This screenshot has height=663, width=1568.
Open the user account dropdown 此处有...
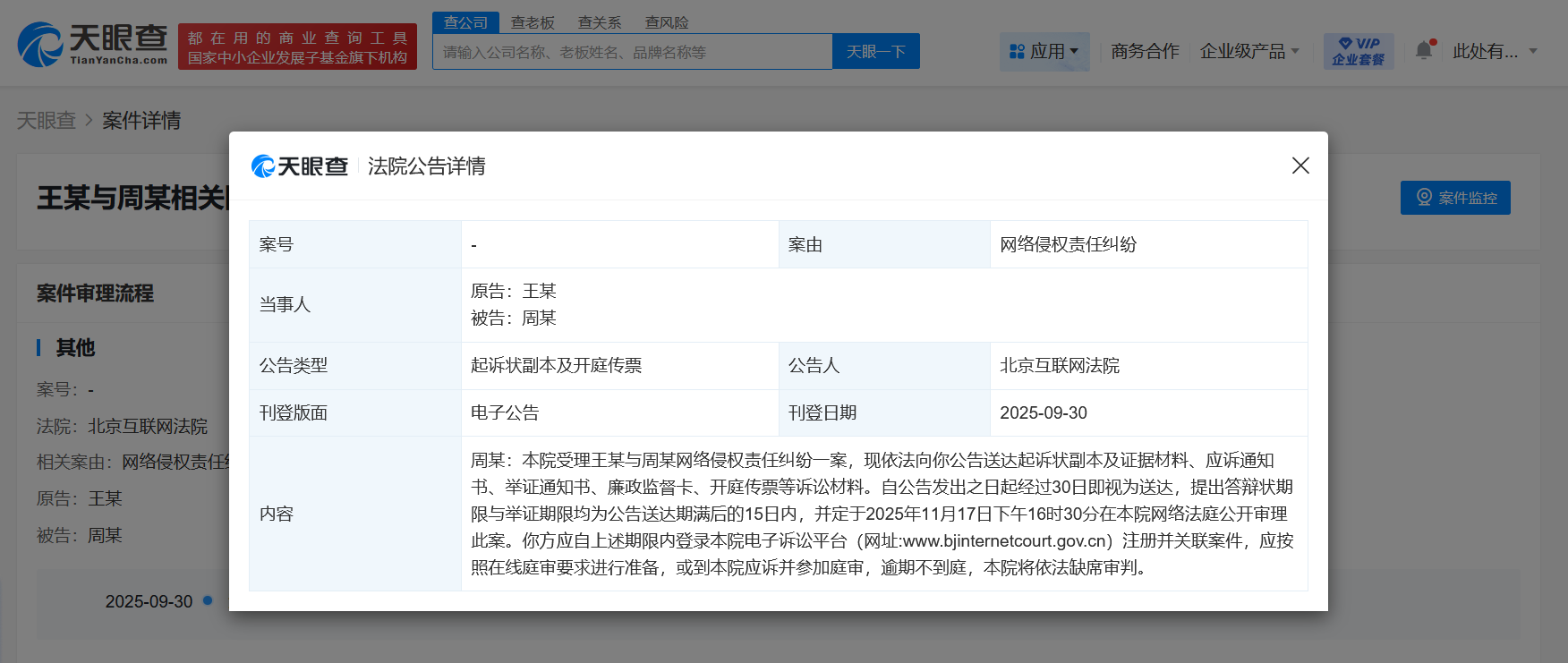coord(1494,52)
